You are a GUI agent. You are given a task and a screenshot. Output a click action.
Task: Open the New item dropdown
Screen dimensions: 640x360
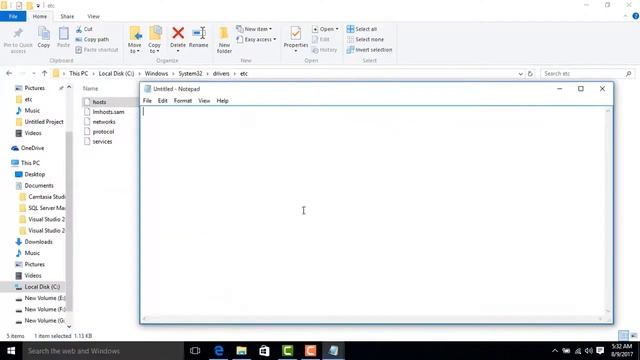254,29
